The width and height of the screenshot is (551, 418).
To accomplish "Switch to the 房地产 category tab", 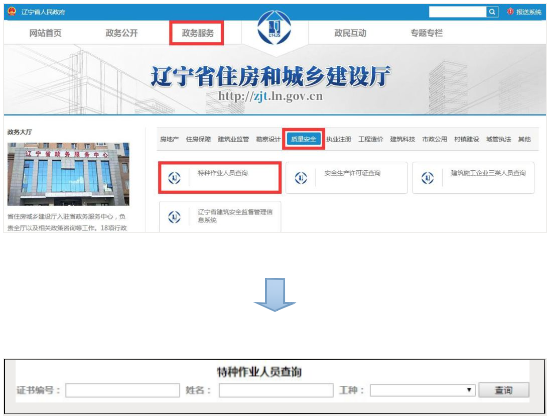I will click(x=169, y=139).
